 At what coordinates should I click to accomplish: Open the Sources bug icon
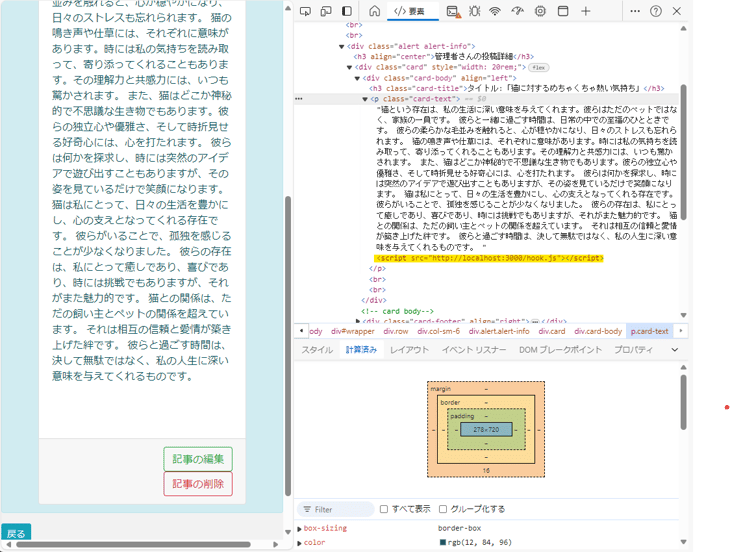click(x=474, y=11)
